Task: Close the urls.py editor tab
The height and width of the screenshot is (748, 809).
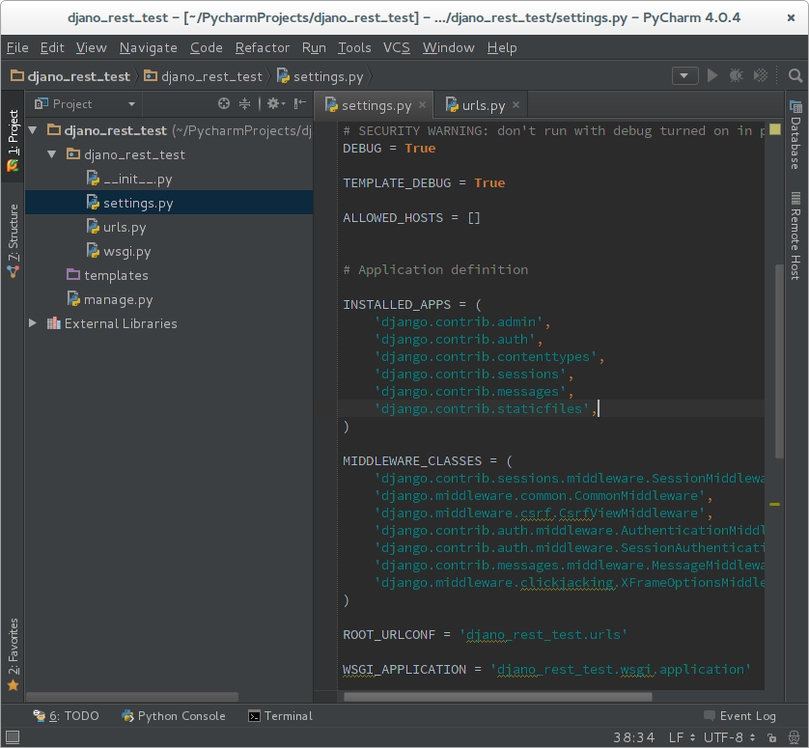Action: (516, 105)
